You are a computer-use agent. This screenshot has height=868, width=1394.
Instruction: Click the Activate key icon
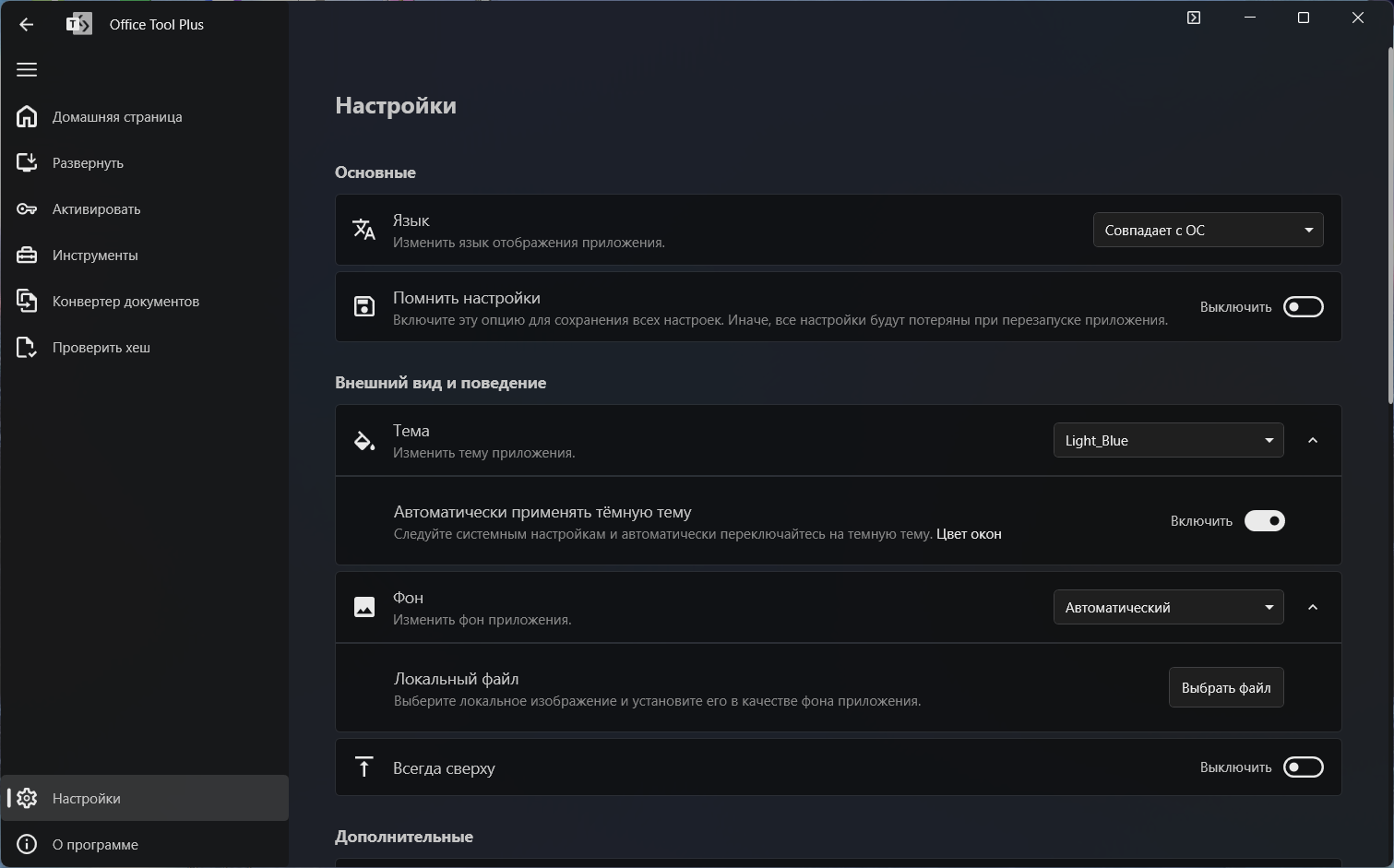coord(27,209)
